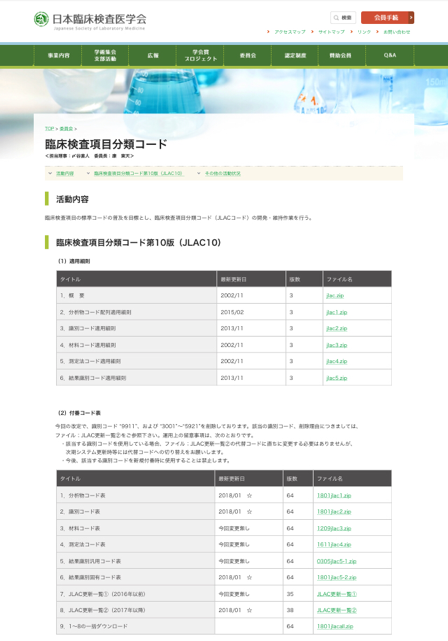Open the Q&A navigation menu
Viewport: 448px width, 641px height.
390,55
